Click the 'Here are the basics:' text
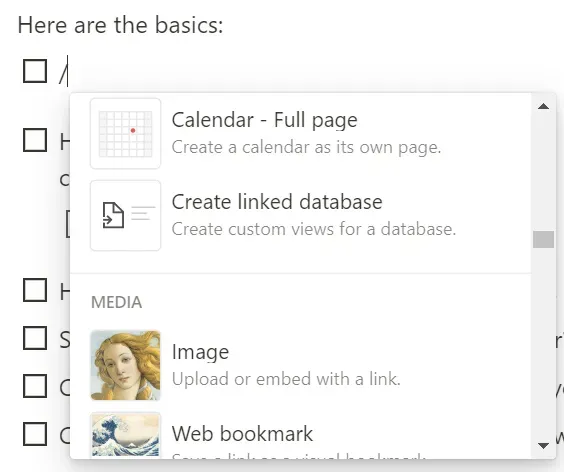The width and height of the screenshot is (564, 472). (120, 25)
